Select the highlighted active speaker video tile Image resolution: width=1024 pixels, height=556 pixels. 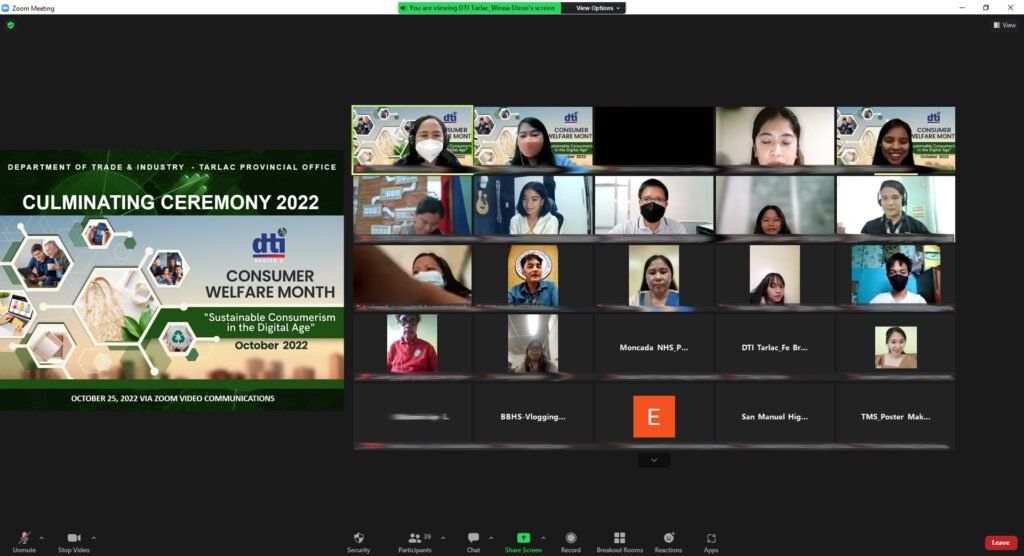pyautogui.click(x=412, y=139)
